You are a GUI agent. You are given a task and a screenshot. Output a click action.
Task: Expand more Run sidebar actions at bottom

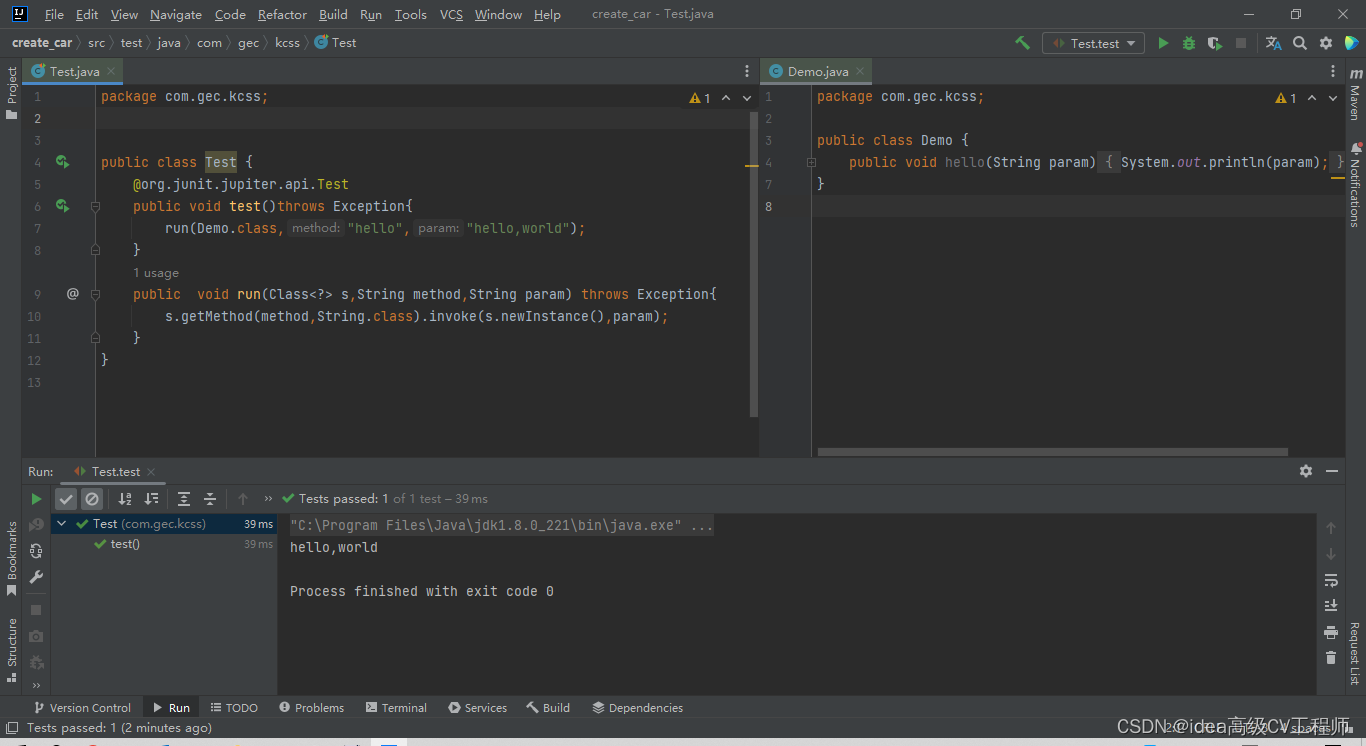(36, 686)
